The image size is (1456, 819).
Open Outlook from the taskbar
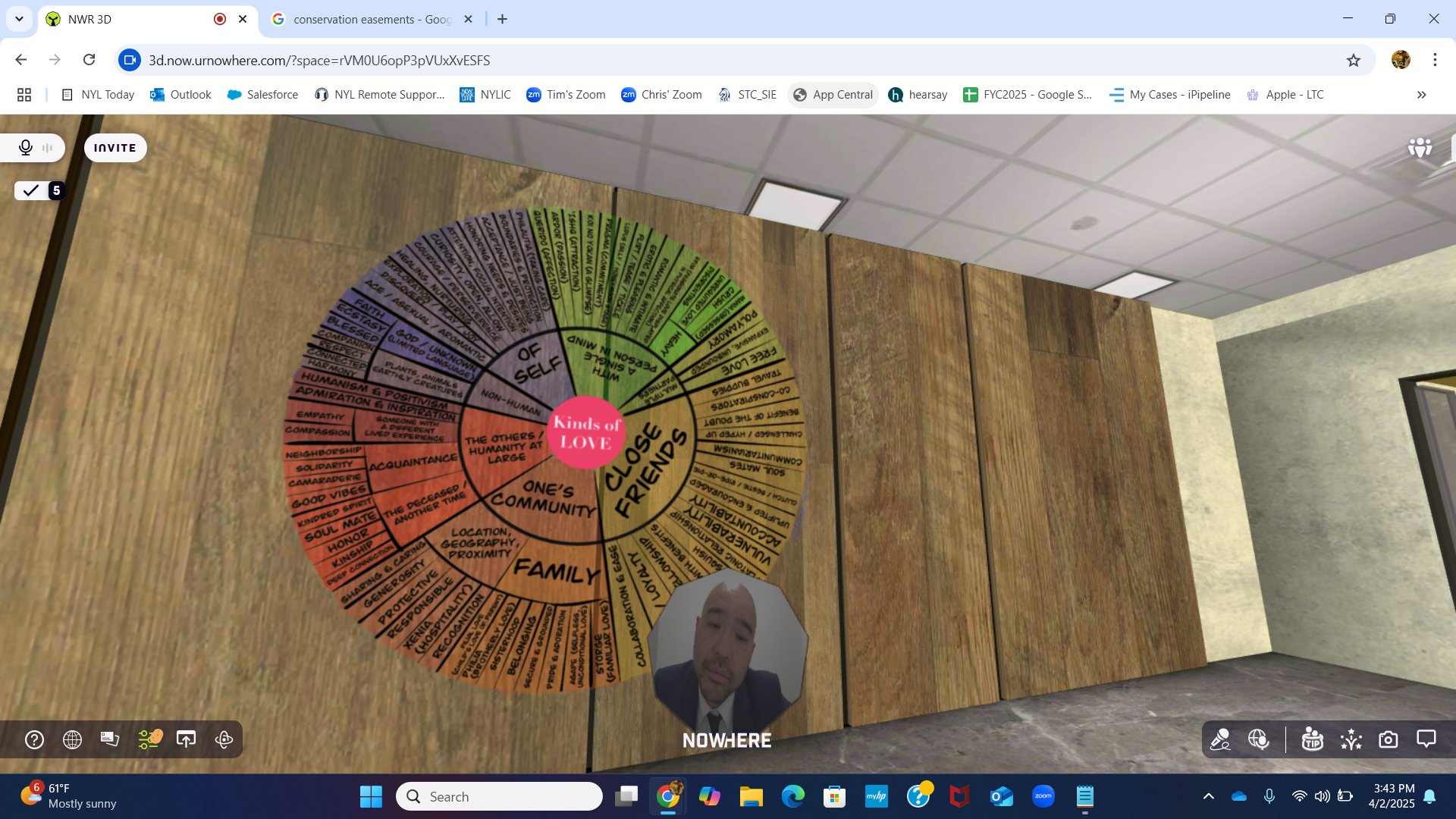1002,796
